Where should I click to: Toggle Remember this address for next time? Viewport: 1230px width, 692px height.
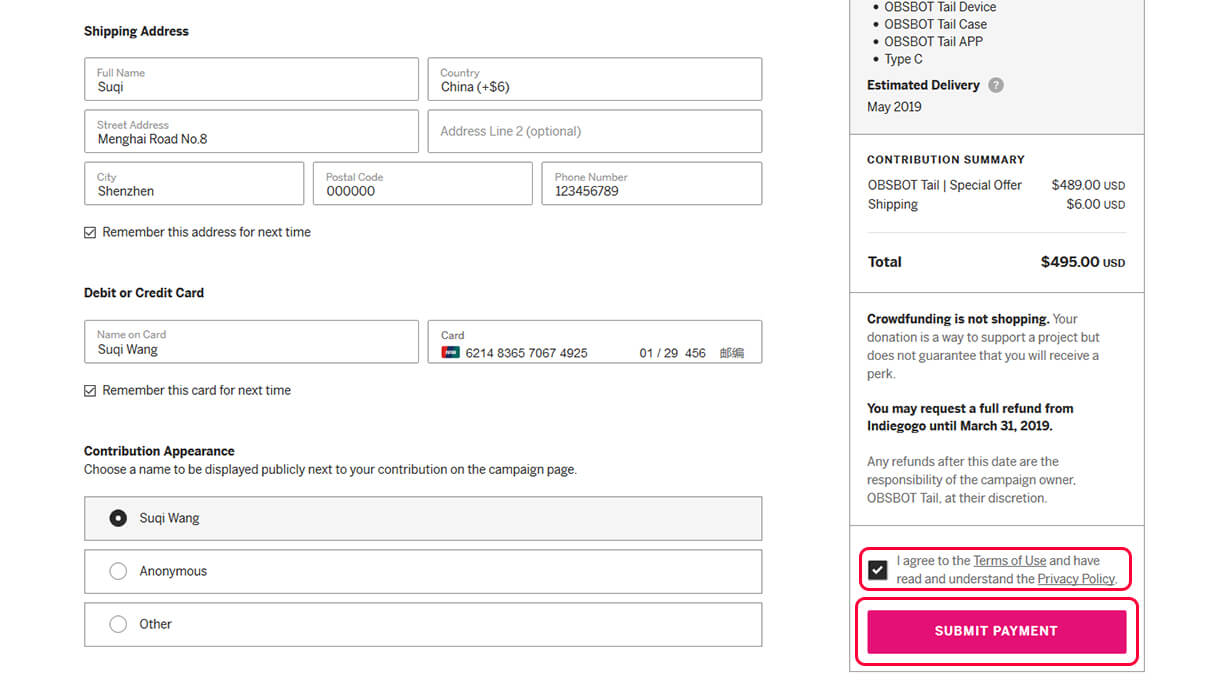pos(91,232)
